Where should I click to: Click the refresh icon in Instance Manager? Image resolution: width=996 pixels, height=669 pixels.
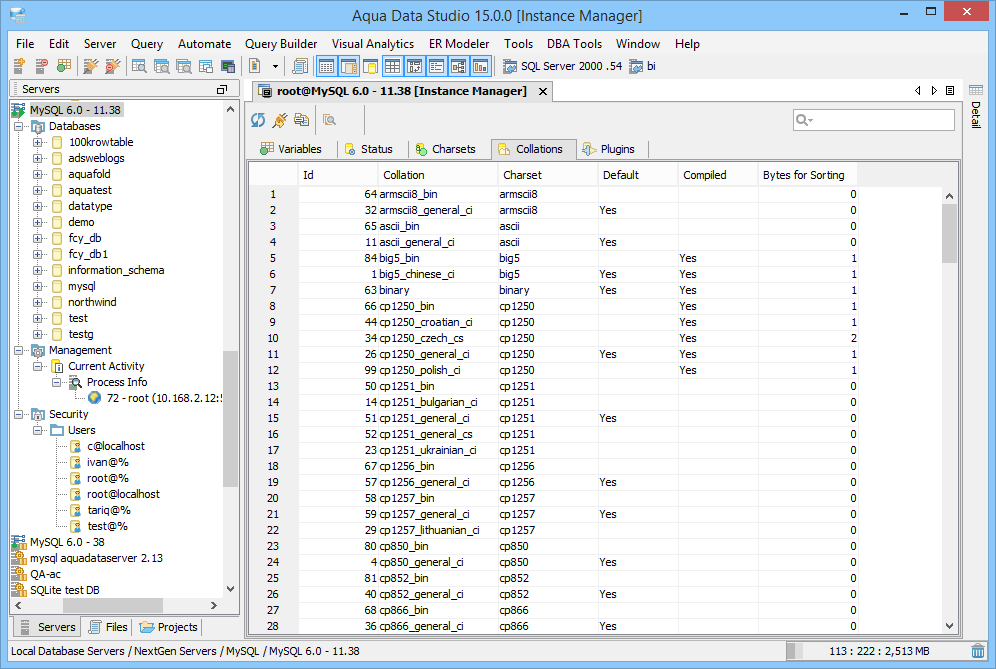pyautogui.click(x=258, y=120)
